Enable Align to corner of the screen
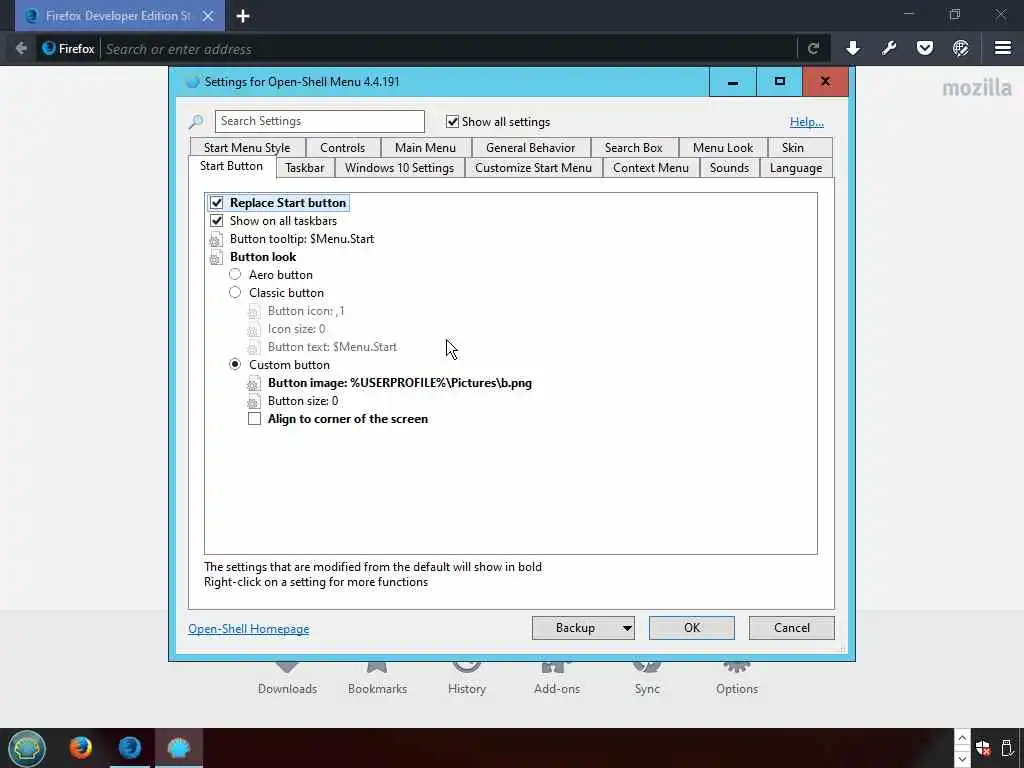Image resolution: width=1024 pixels, height=768 pixels. tap(255, 419)
